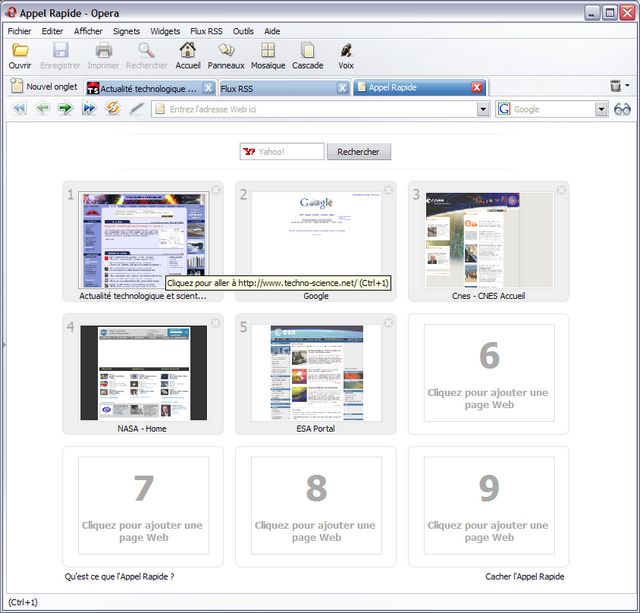The height and width of the screenshot is (613, 640).
Task: Click the Ouvrir folder icon
Action: 20,50
